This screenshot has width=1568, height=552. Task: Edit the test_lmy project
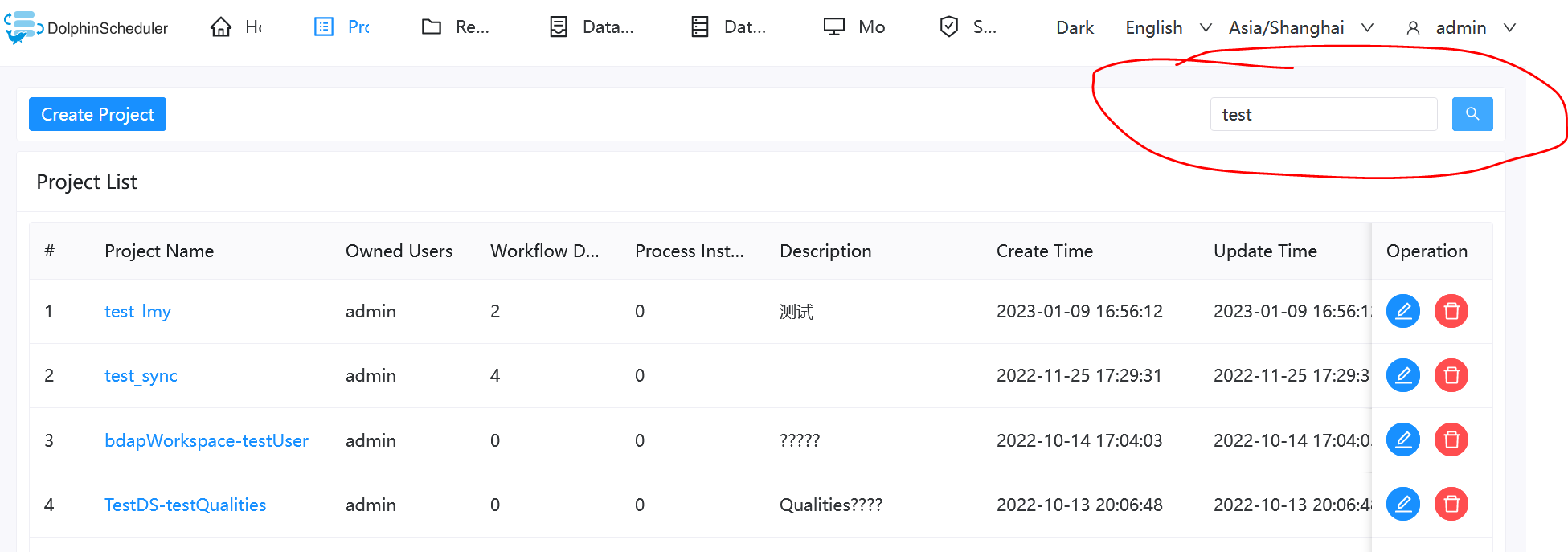click(1402, 311)
